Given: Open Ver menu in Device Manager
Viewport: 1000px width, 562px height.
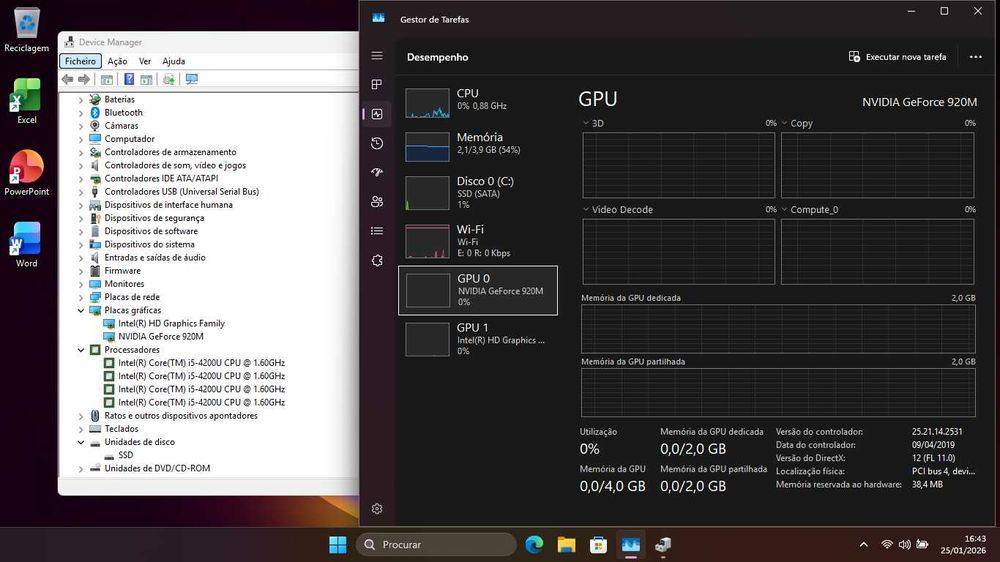Looking at the screenshot, I should coord(145,61).
